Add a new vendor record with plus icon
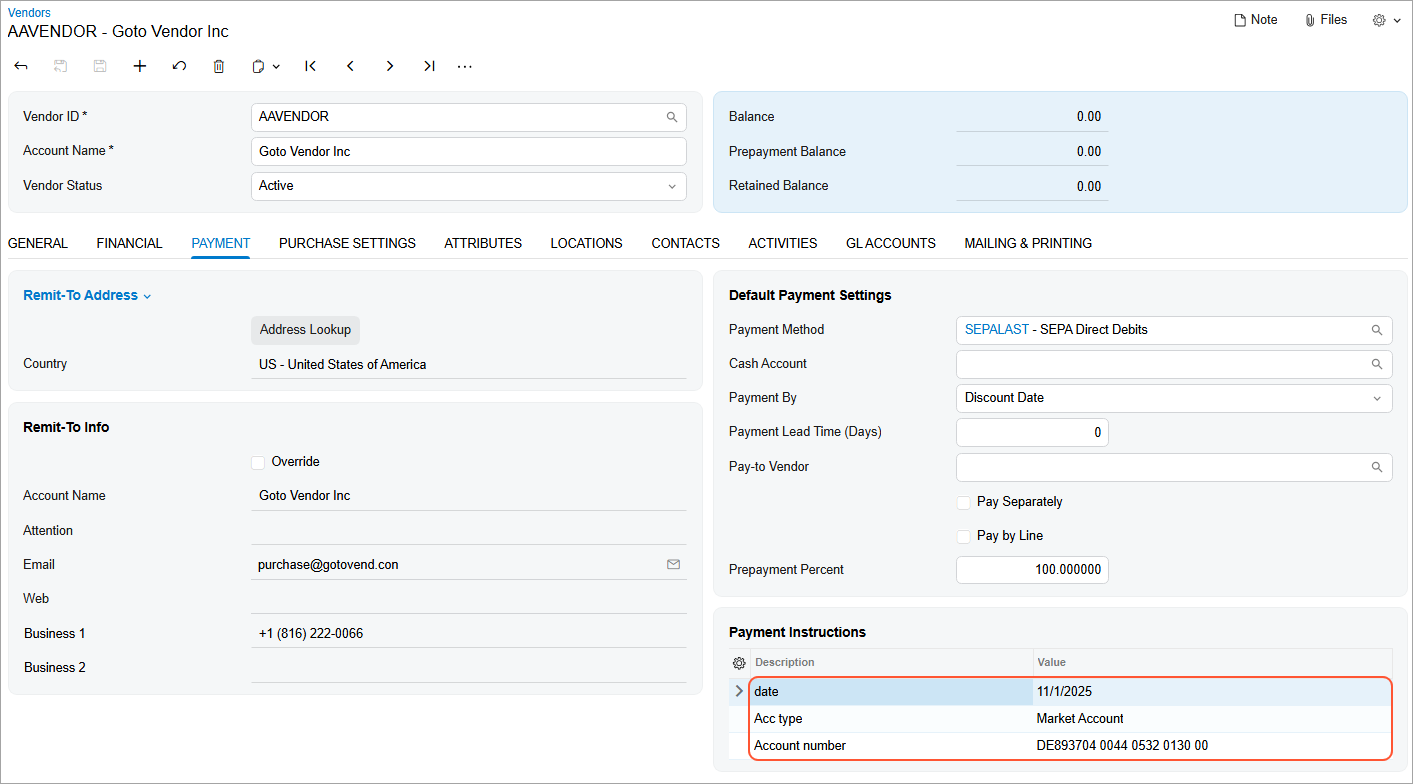1413x784 pixels. tap(140, 66)
